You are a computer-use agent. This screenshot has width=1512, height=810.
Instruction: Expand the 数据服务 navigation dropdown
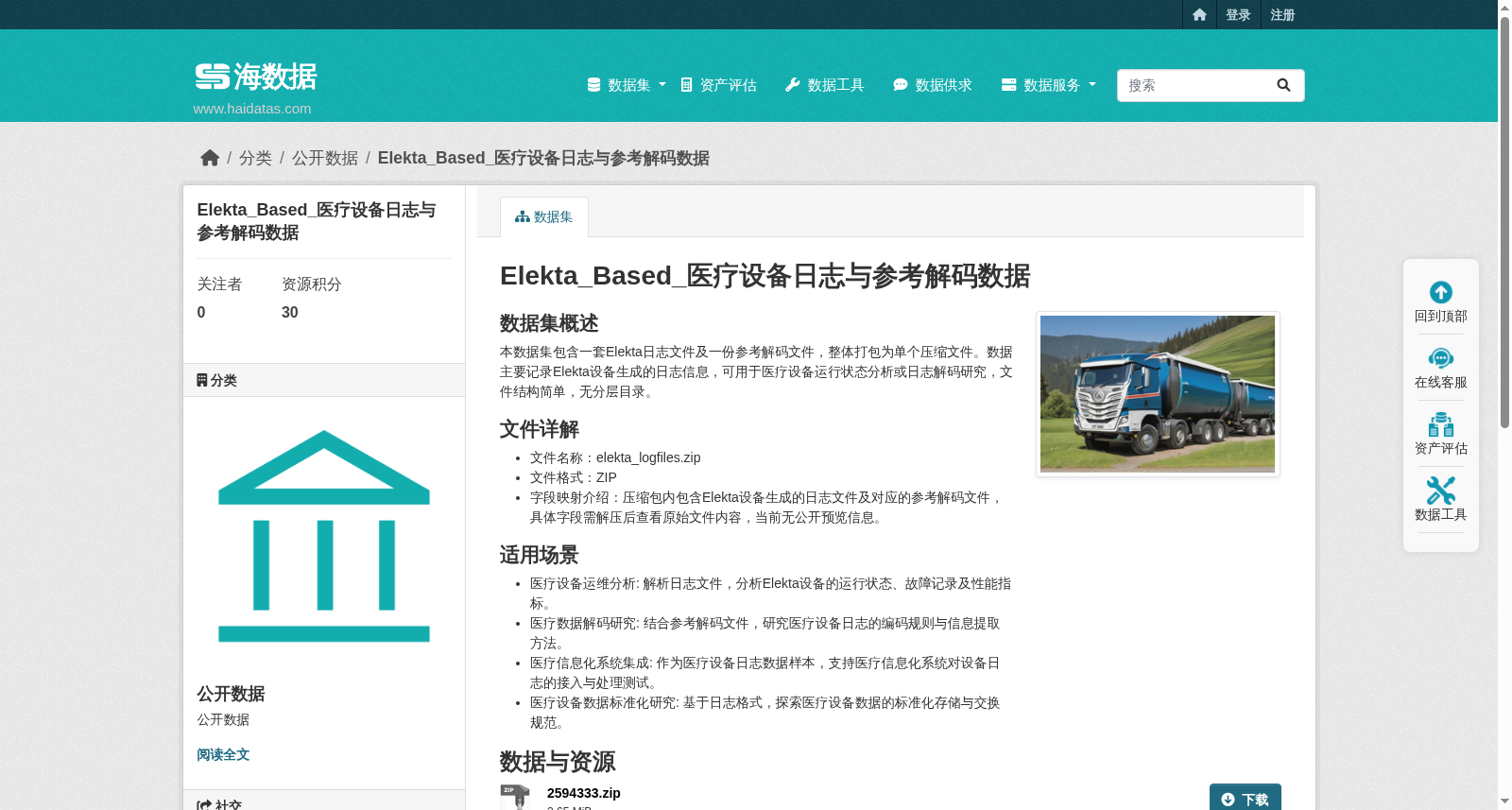1049,85
